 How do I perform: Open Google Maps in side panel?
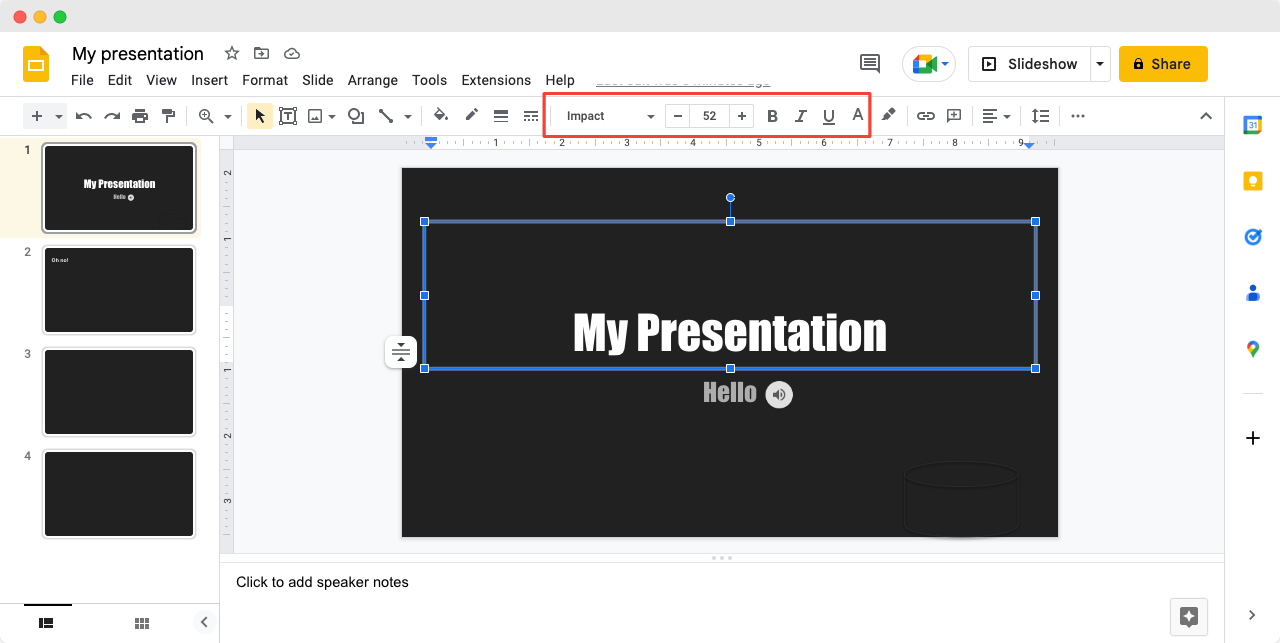1253,349
